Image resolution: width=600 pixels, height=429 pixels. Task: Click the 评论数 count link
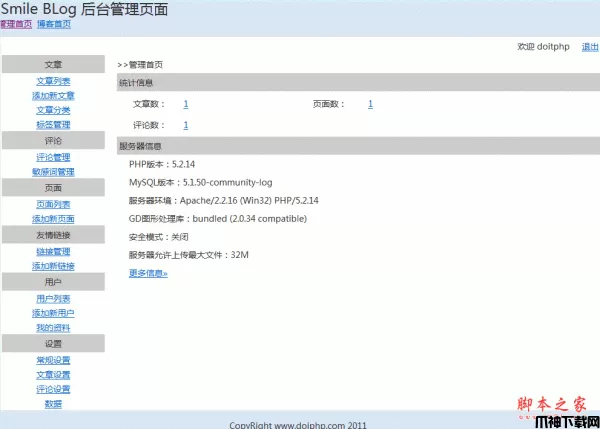point(186,125)
